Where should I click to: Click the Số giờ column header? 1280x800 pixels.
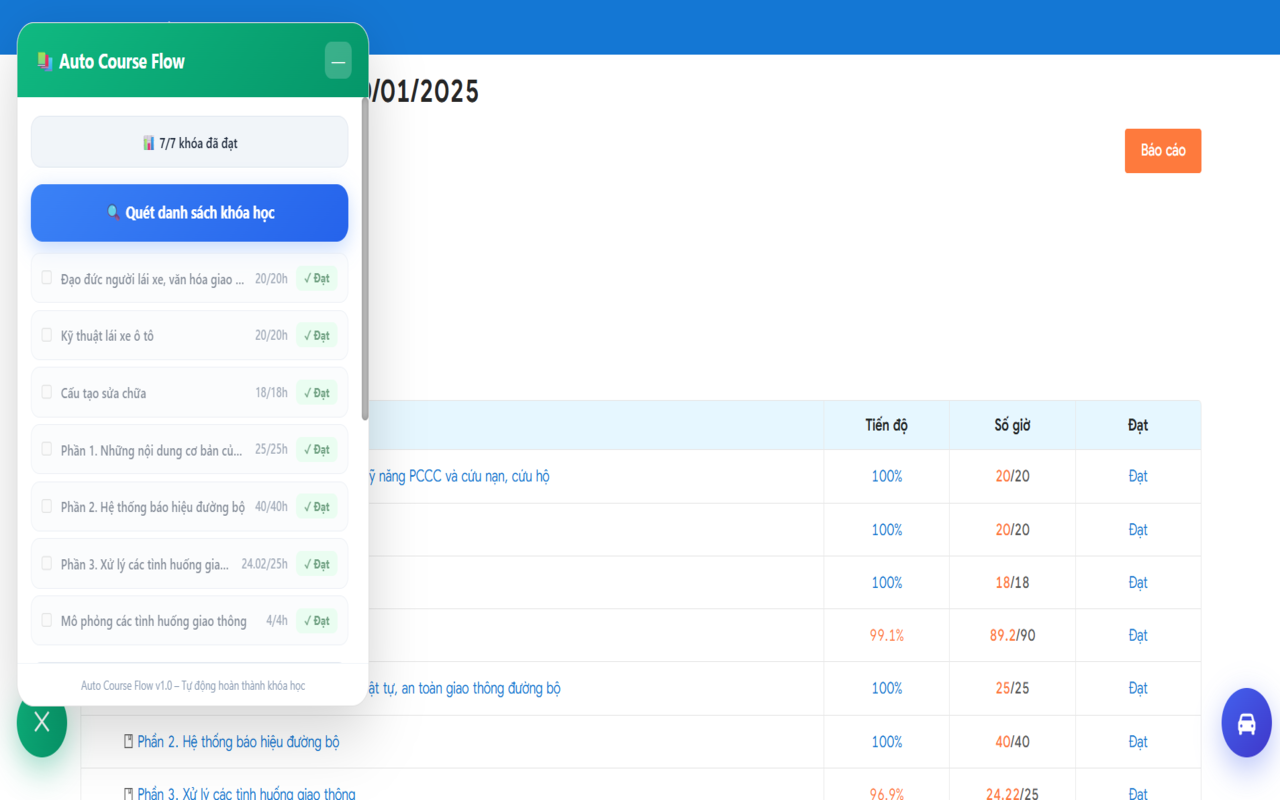coord(1012,425)
